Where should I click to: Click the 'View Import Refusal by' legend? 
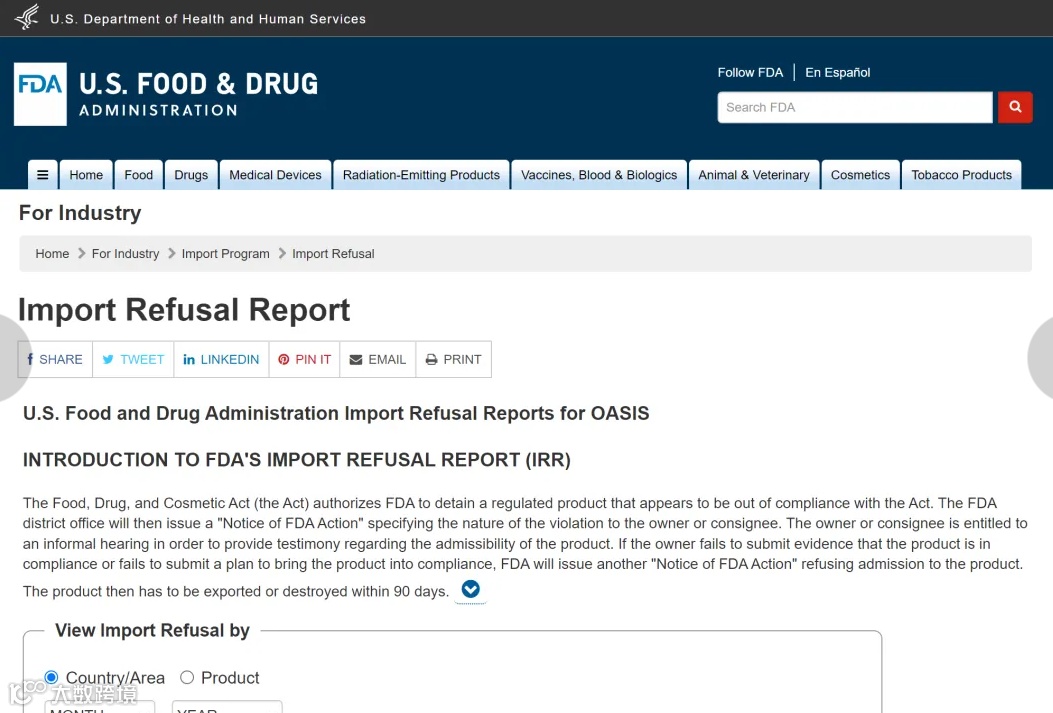click(x=152, y=630)
